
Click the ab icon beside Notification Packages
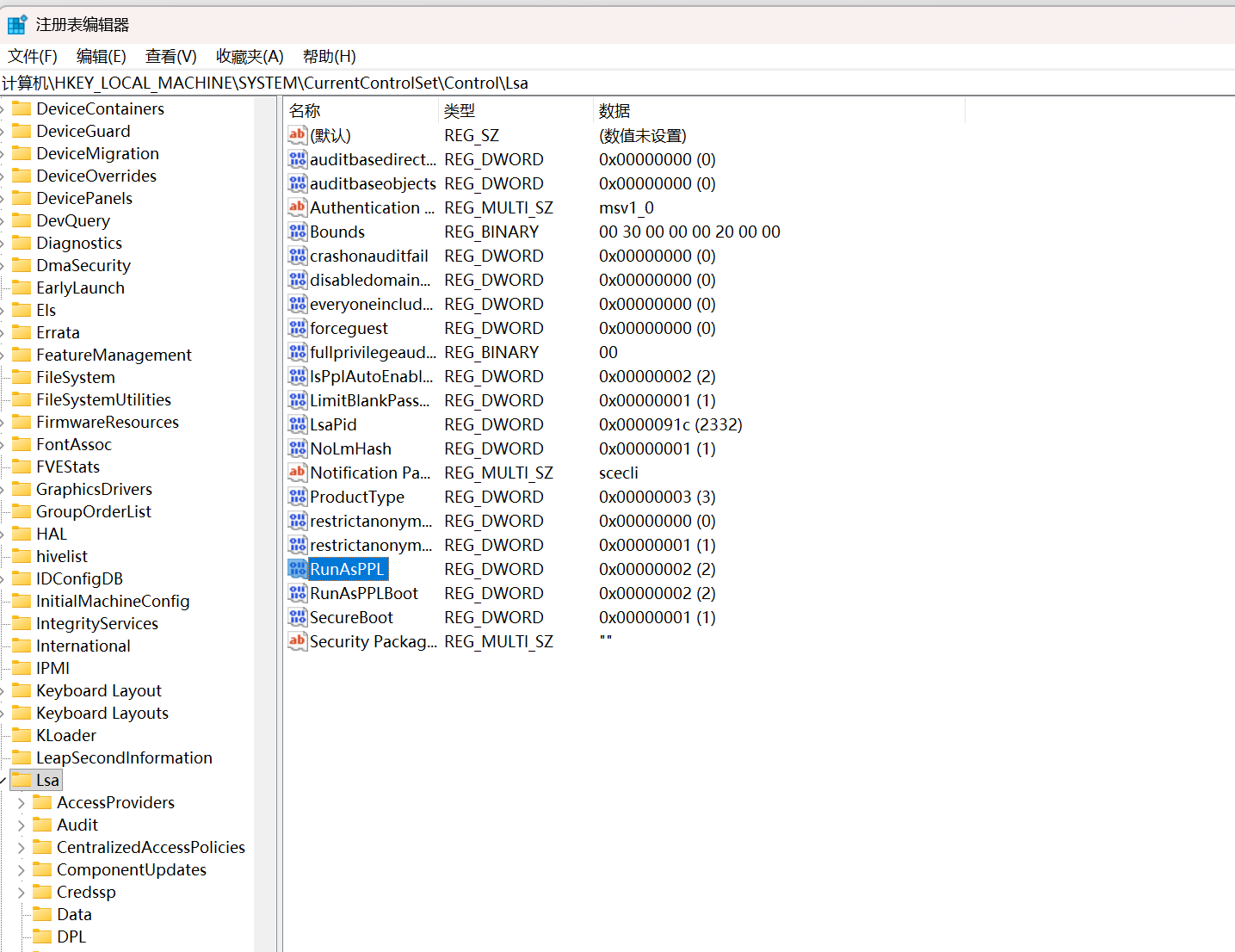click(297, 473)
